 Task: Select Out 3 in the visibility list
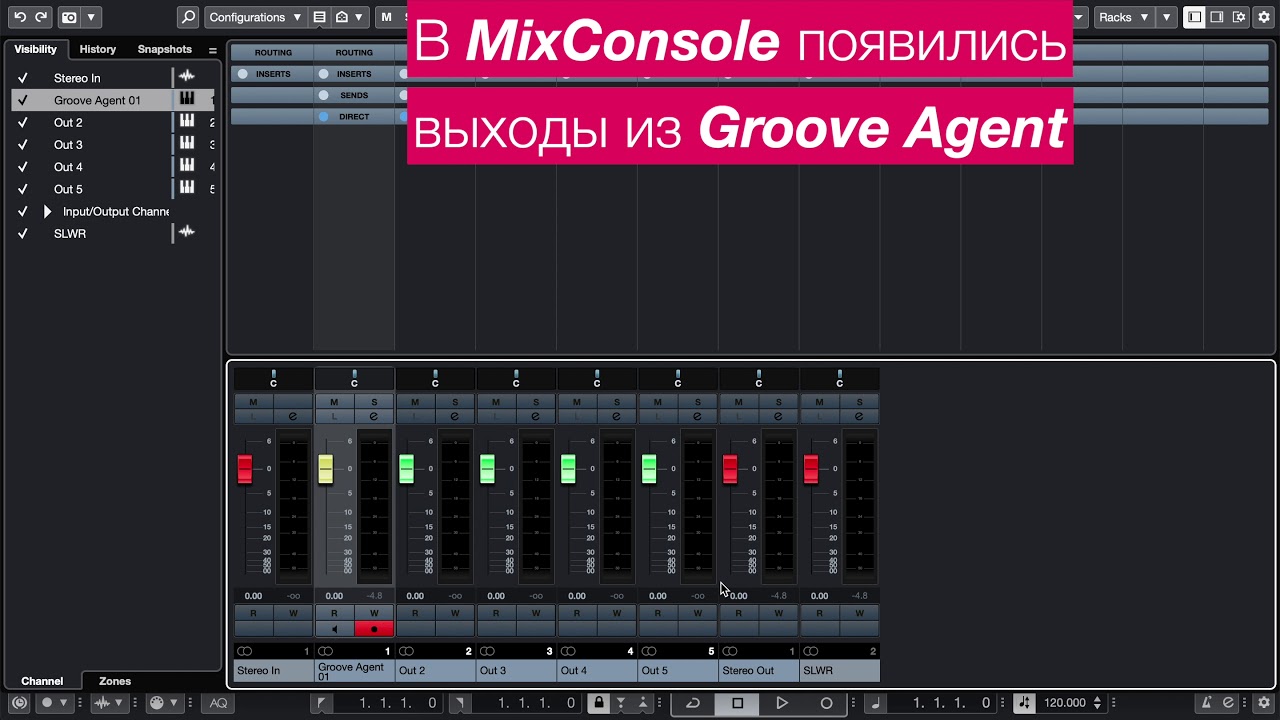(68, 145)
